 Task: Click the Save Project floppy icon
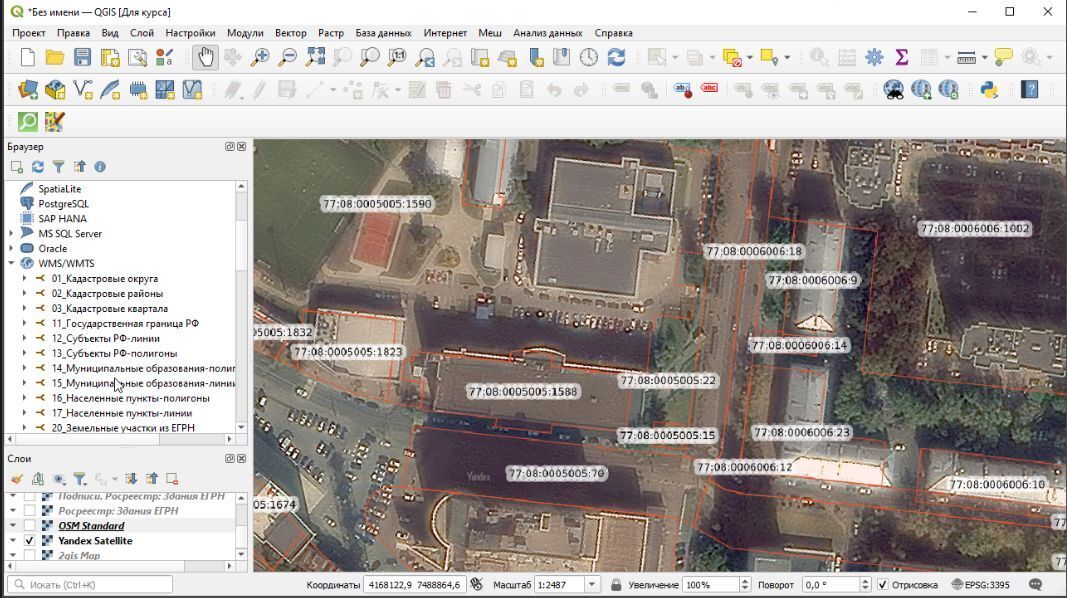tap(82, 57)
